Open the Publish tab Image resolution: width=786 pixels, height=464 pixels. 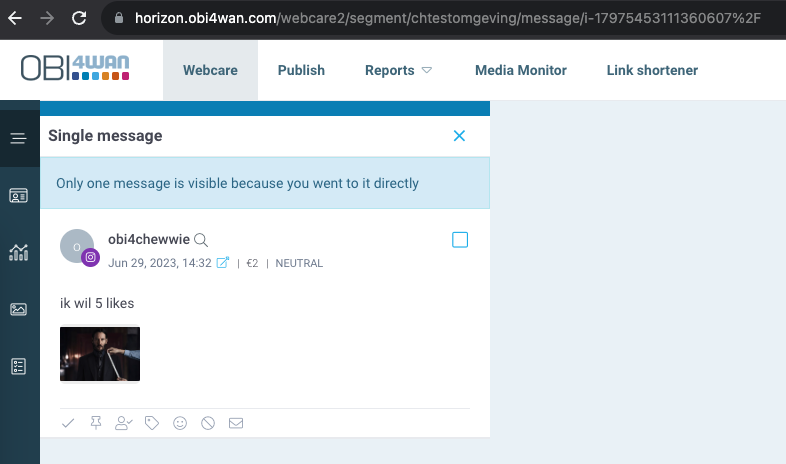click(x=301, y=70)
